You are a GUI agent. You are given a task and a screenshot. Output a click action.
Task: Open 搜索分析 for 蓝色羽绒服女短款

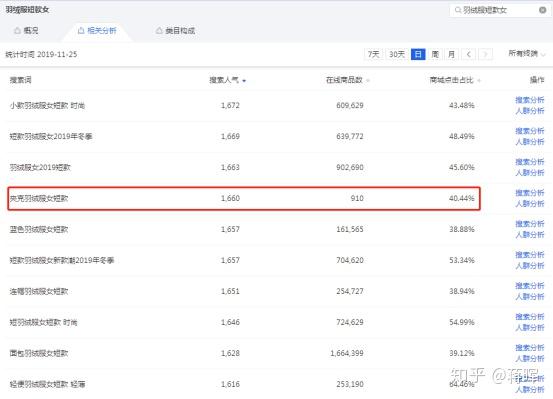tap(529, 224)
